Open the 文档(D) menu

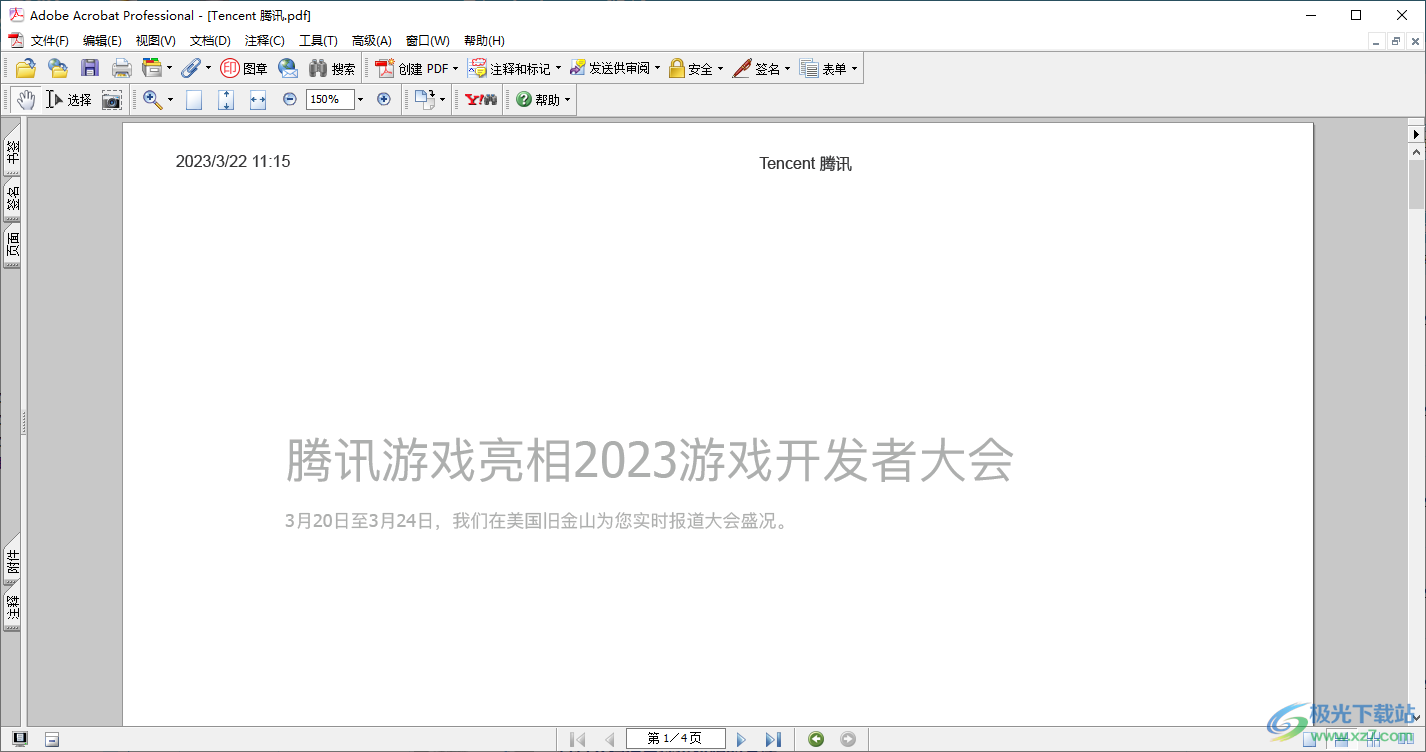[210, 41]
